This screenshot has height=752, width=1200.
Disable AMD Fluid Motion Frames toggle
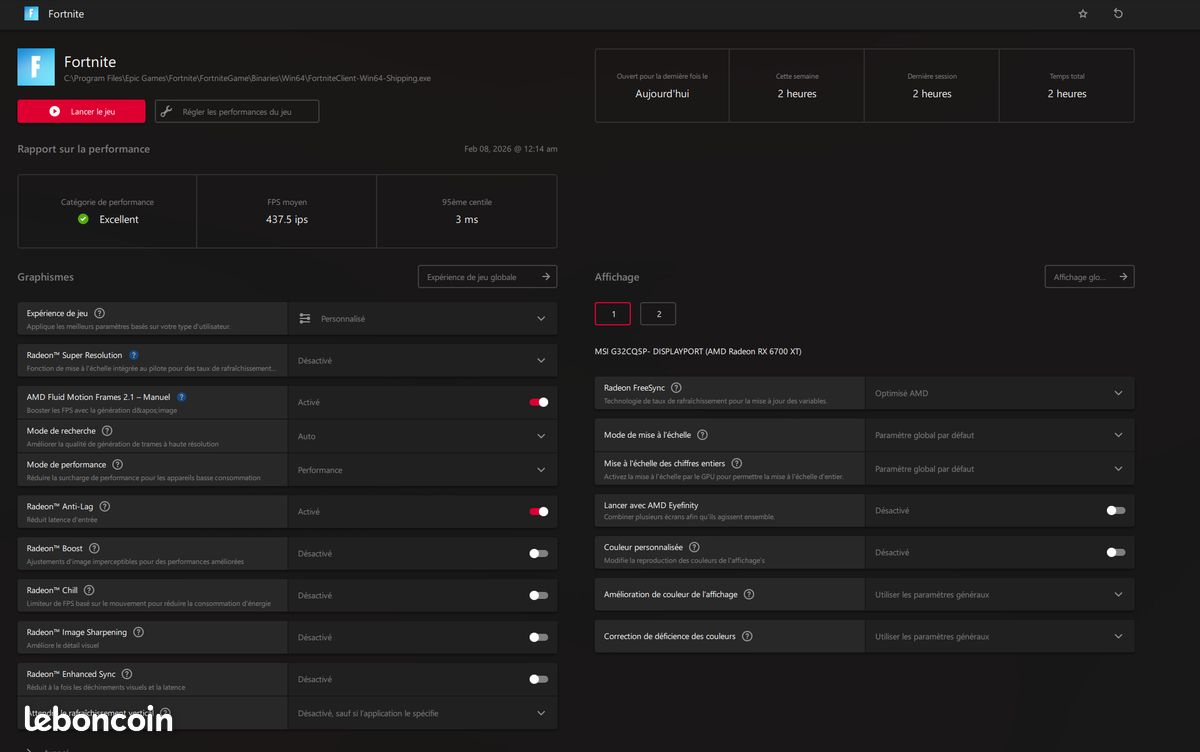coord(539,402)
